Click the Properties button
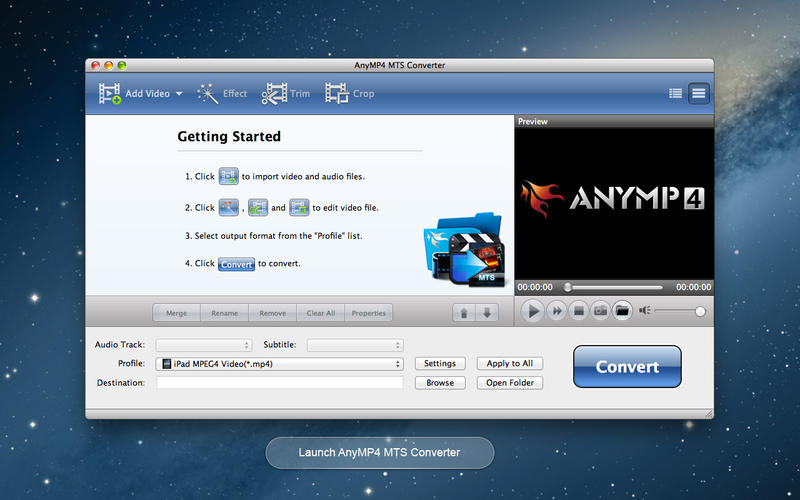800x500 pixels. pyautogui.click(x=368, y=313)
